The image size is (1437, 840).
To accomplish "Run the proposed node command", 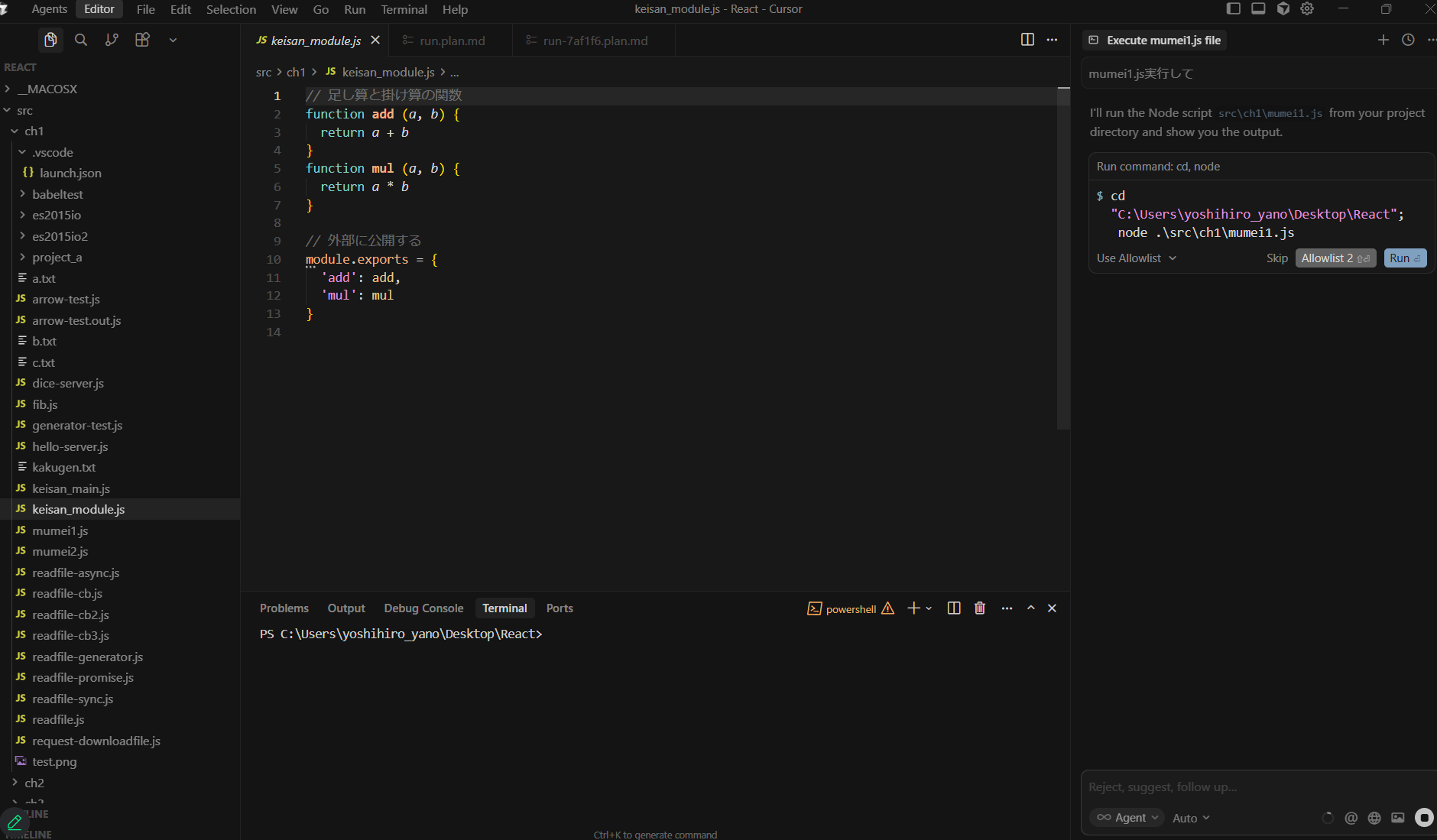I will pyautogui.click(x=1405, y=258).
